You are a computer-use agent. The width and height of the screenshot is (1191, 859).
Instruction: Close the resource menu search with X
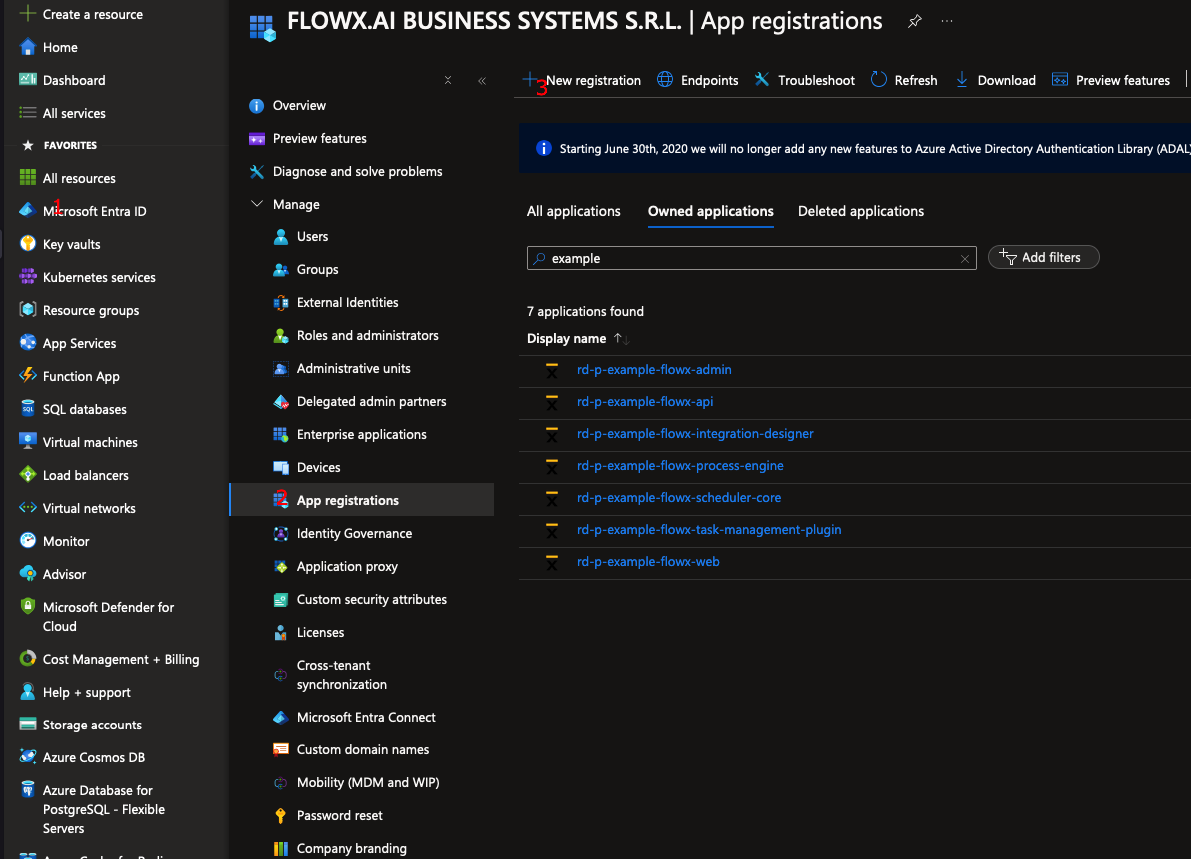[x=447, y=81]
